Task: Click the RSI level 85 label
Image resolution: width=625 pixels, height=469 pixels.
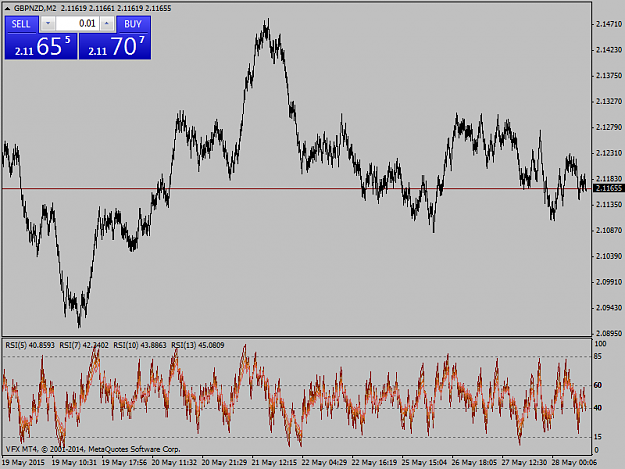Action: tap(598, 357)
